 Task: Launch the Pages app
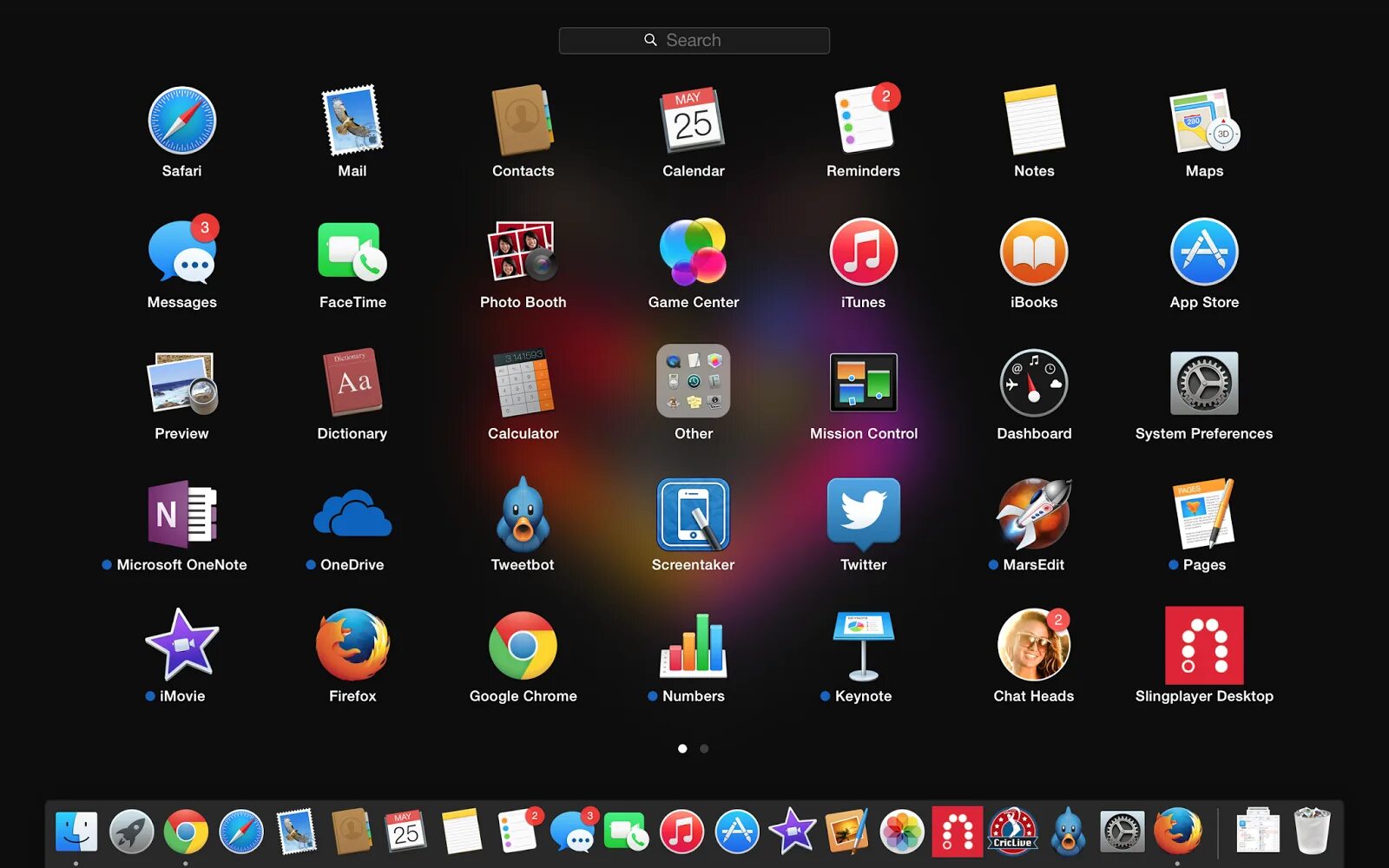click(x=1204, y=514)
